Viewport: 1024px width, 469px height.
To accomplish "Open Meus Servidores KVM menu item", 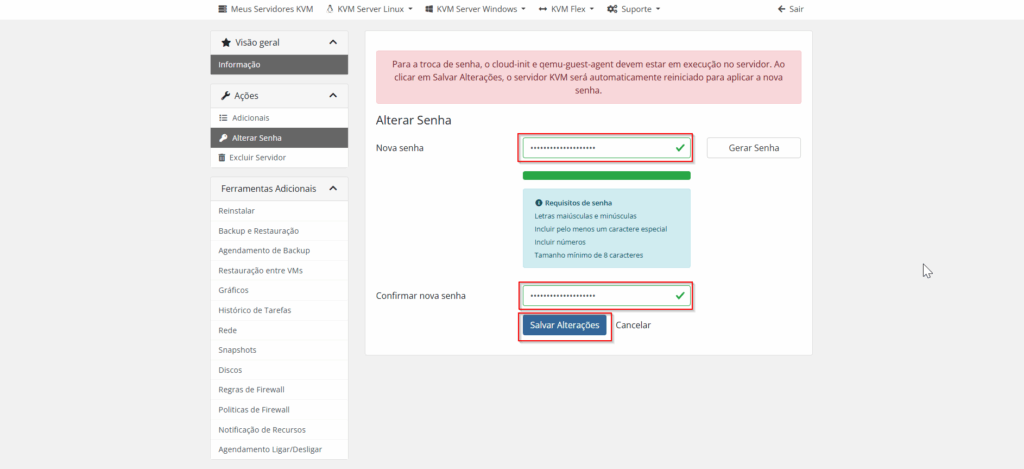I will 265,9.
